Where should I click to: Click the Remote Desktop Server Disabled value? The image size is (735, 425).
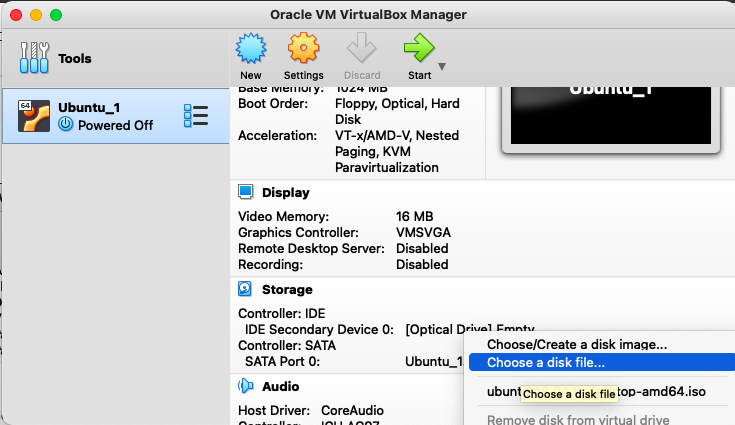[422, 248]
